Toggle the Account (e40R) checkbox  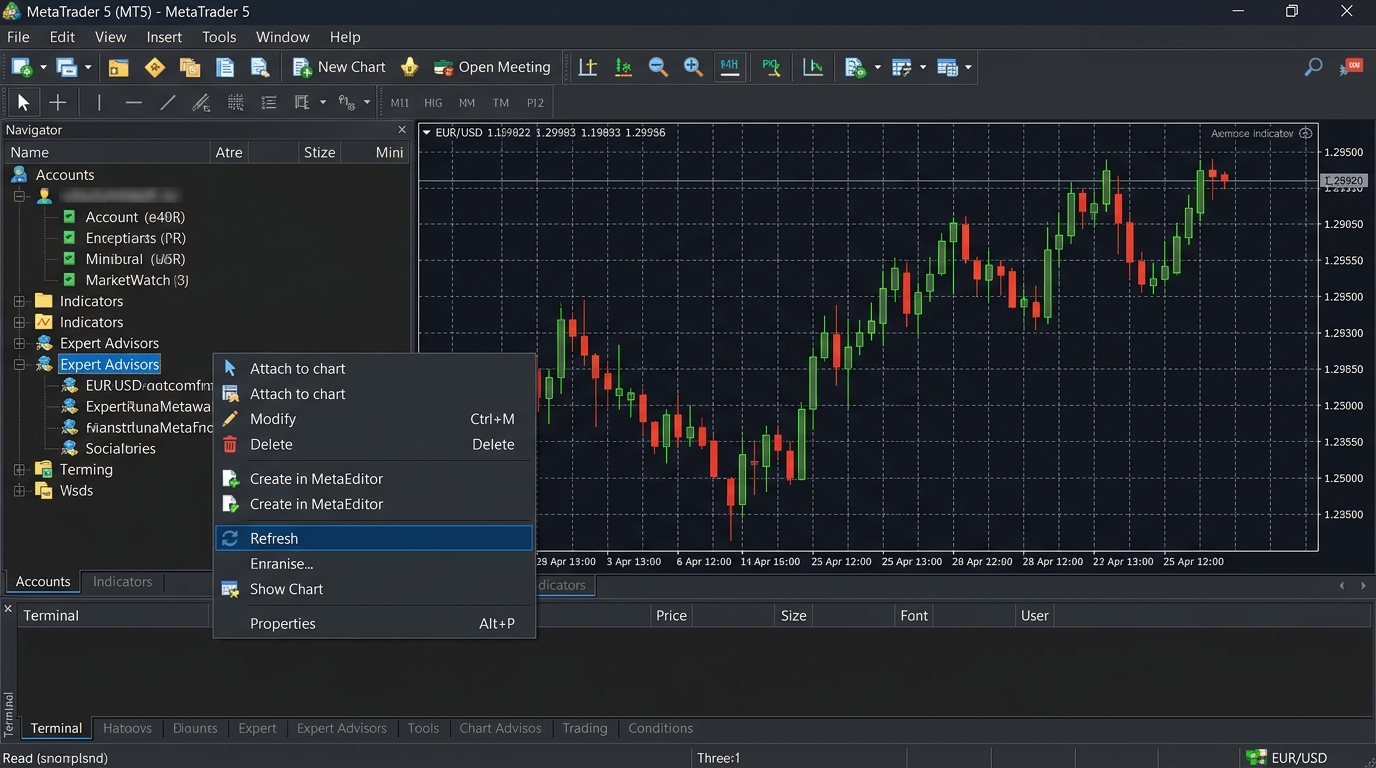(x=69, y=216)
